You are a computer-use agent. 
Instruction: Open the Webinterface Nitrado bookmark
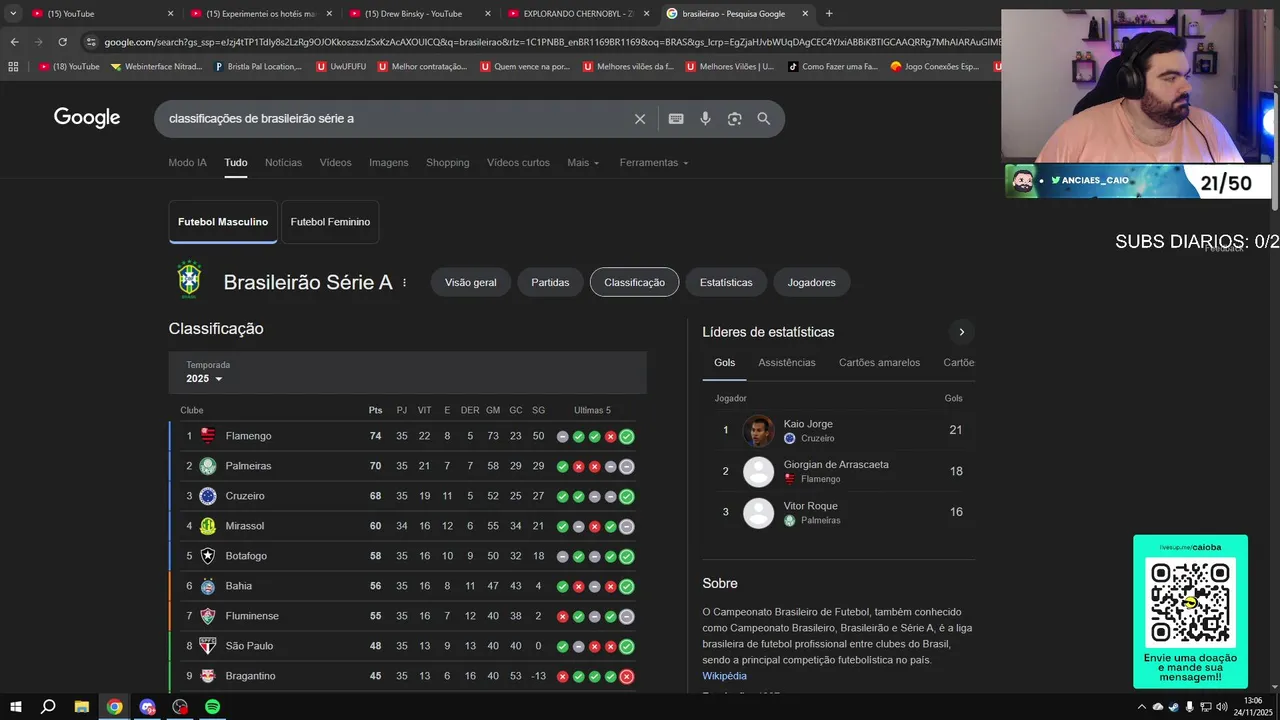[156, 67]
